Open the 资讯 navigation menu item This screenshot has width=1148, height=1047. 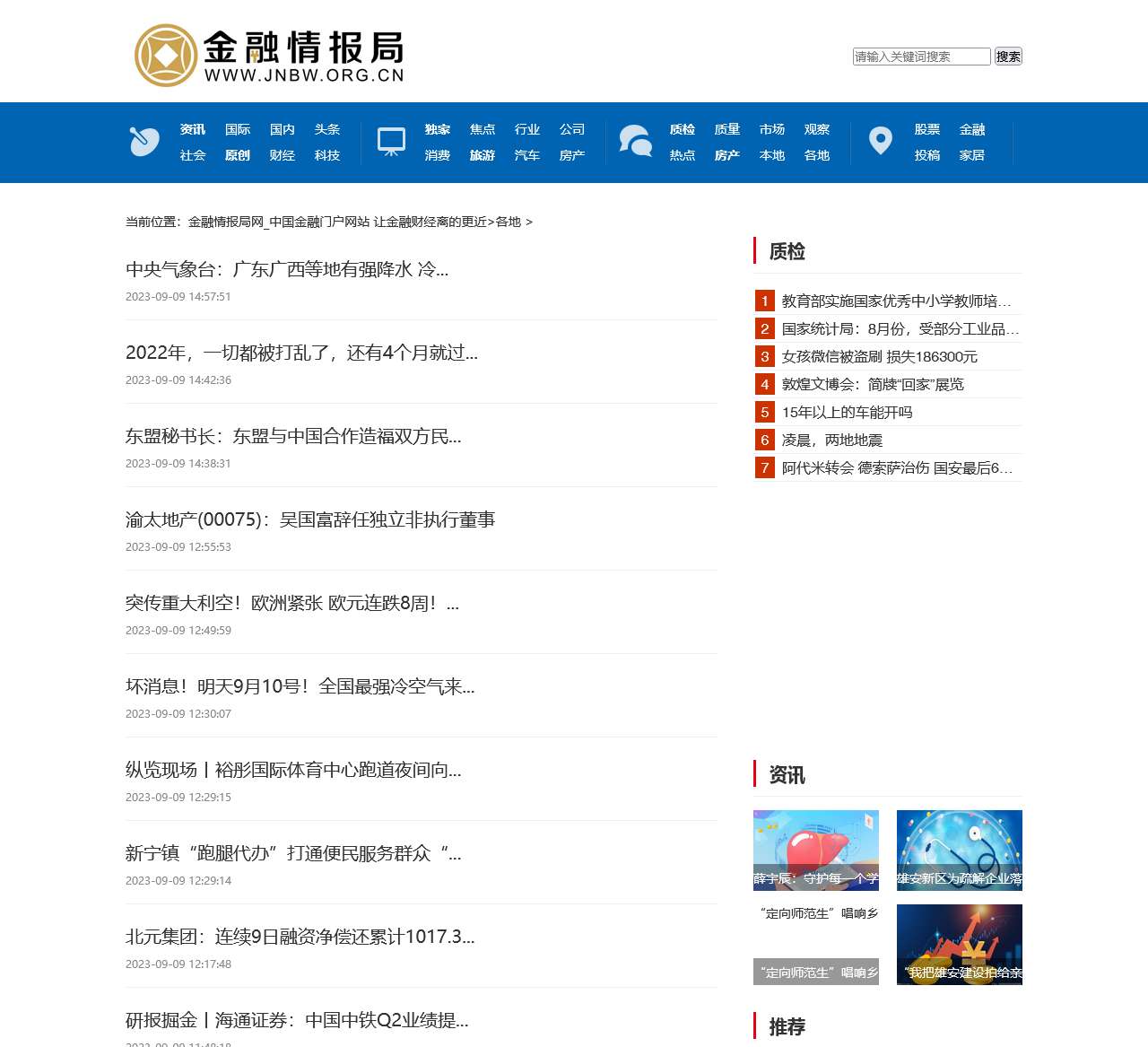[x=193, y=129]
